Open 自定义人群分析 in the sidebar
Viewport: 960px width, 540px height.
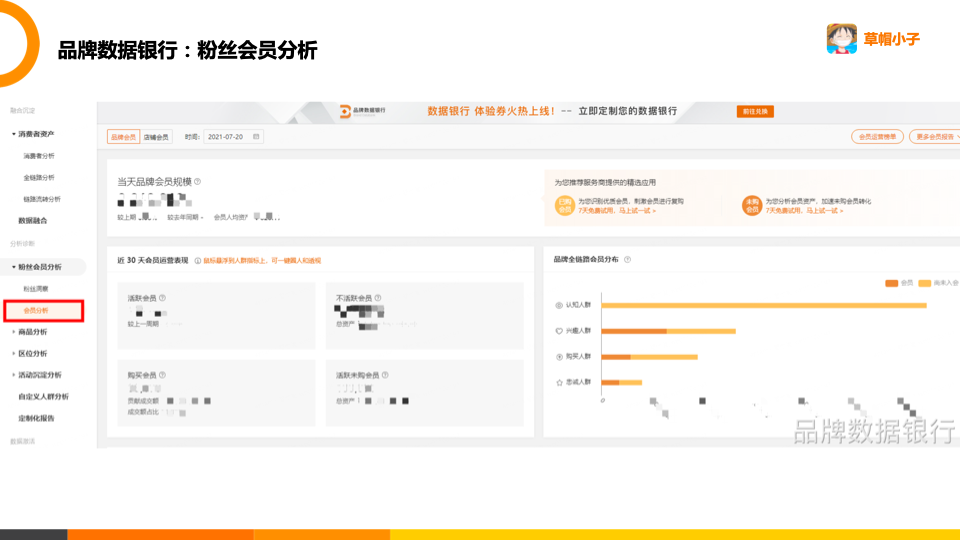point(43,397)
